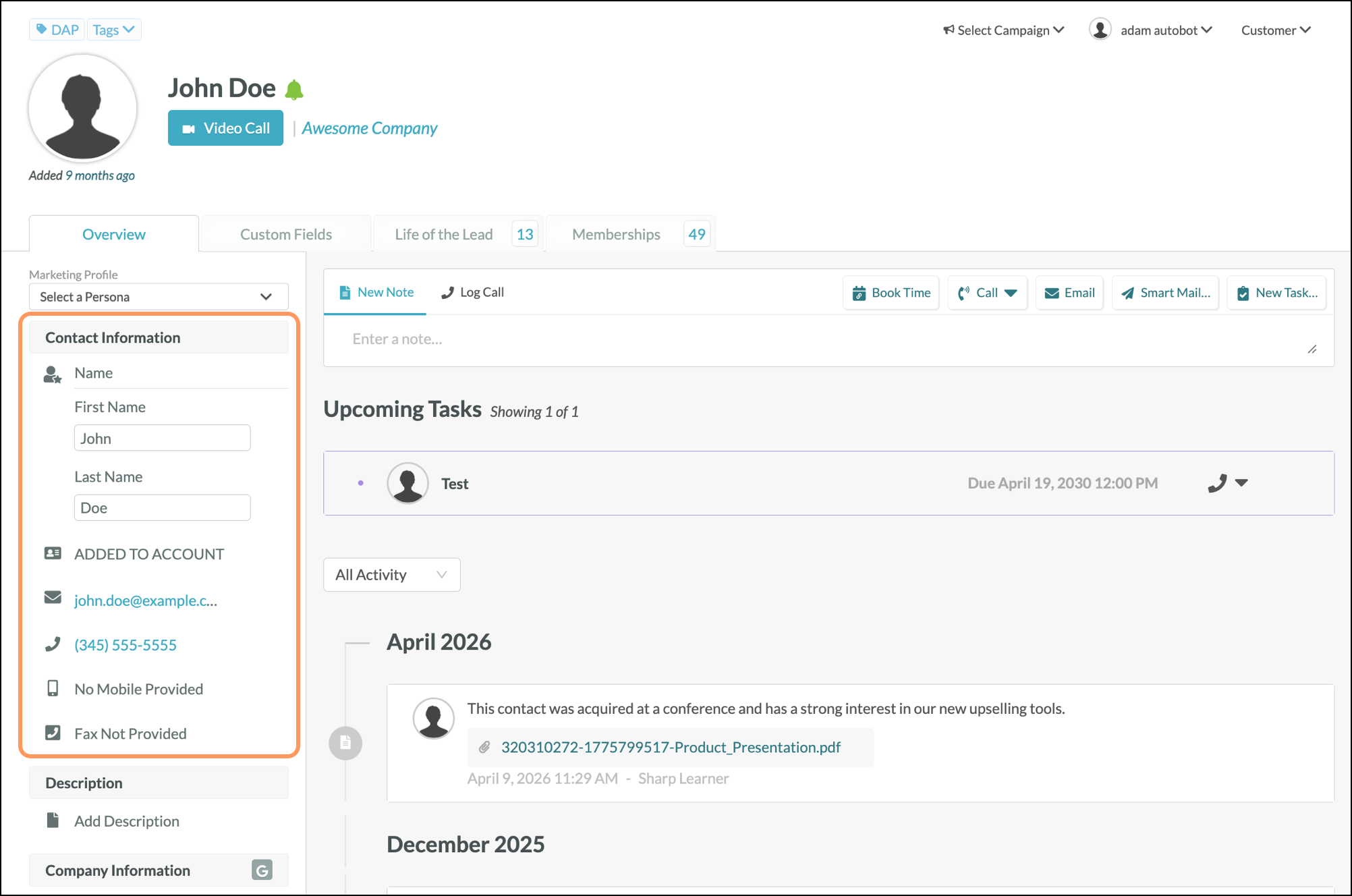Screen dimensions: 1352x896
Task: Click the note icon on the New Note tab
Action: [x=345, y=292]
